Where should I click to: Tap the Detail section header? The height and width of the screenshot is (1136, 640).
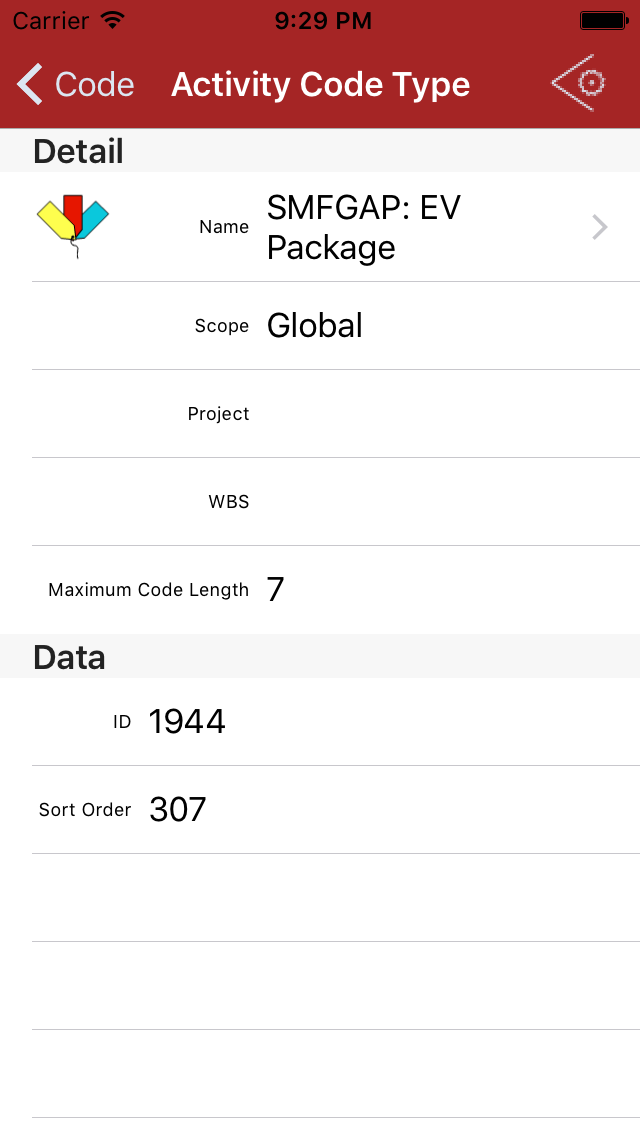78,152
